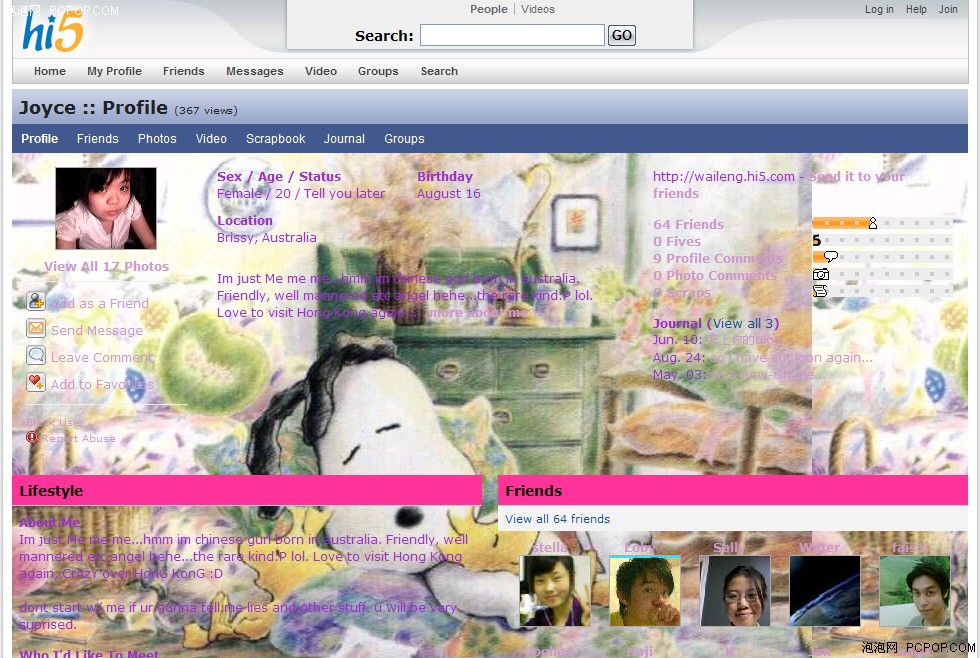
Task: Select the Photos profile tab
Action: pos(157,139)
